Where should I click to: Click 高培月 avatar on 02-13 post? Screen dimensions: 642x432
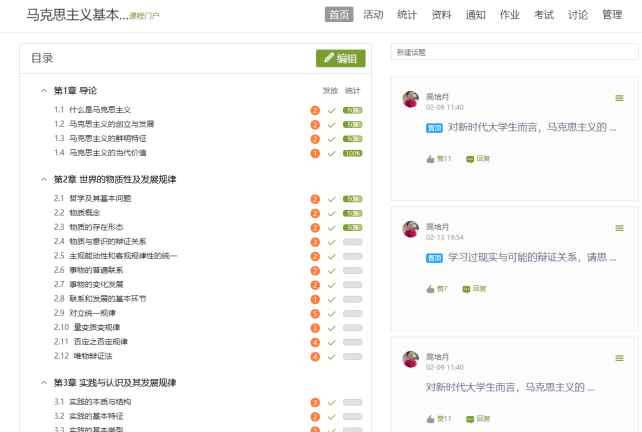[411, 229]
